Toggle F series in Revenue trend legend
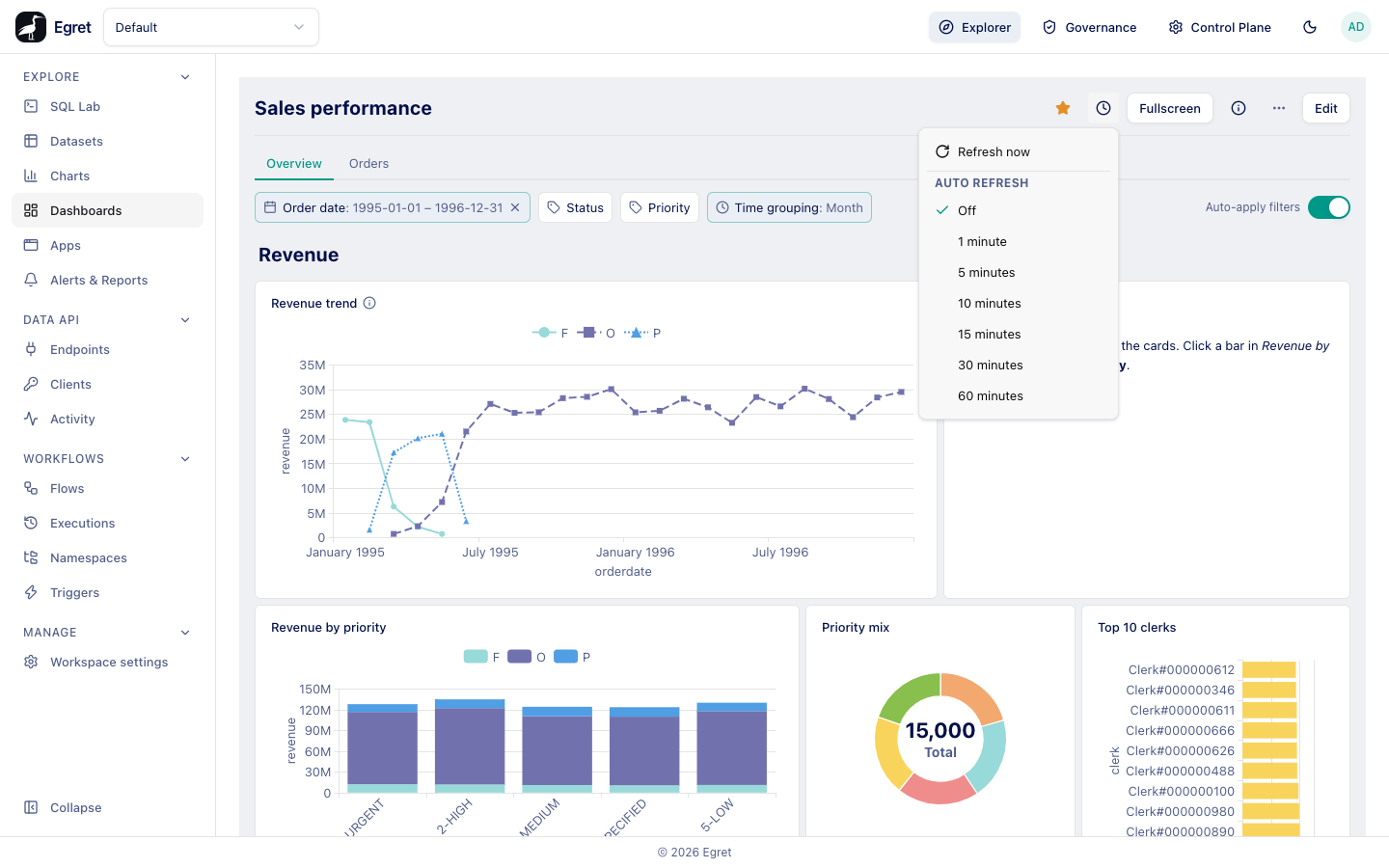 (551, 333)
